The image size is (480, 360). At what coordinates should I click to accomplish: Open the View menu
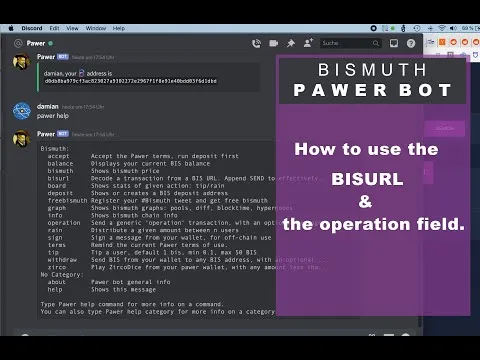point(72,28)
